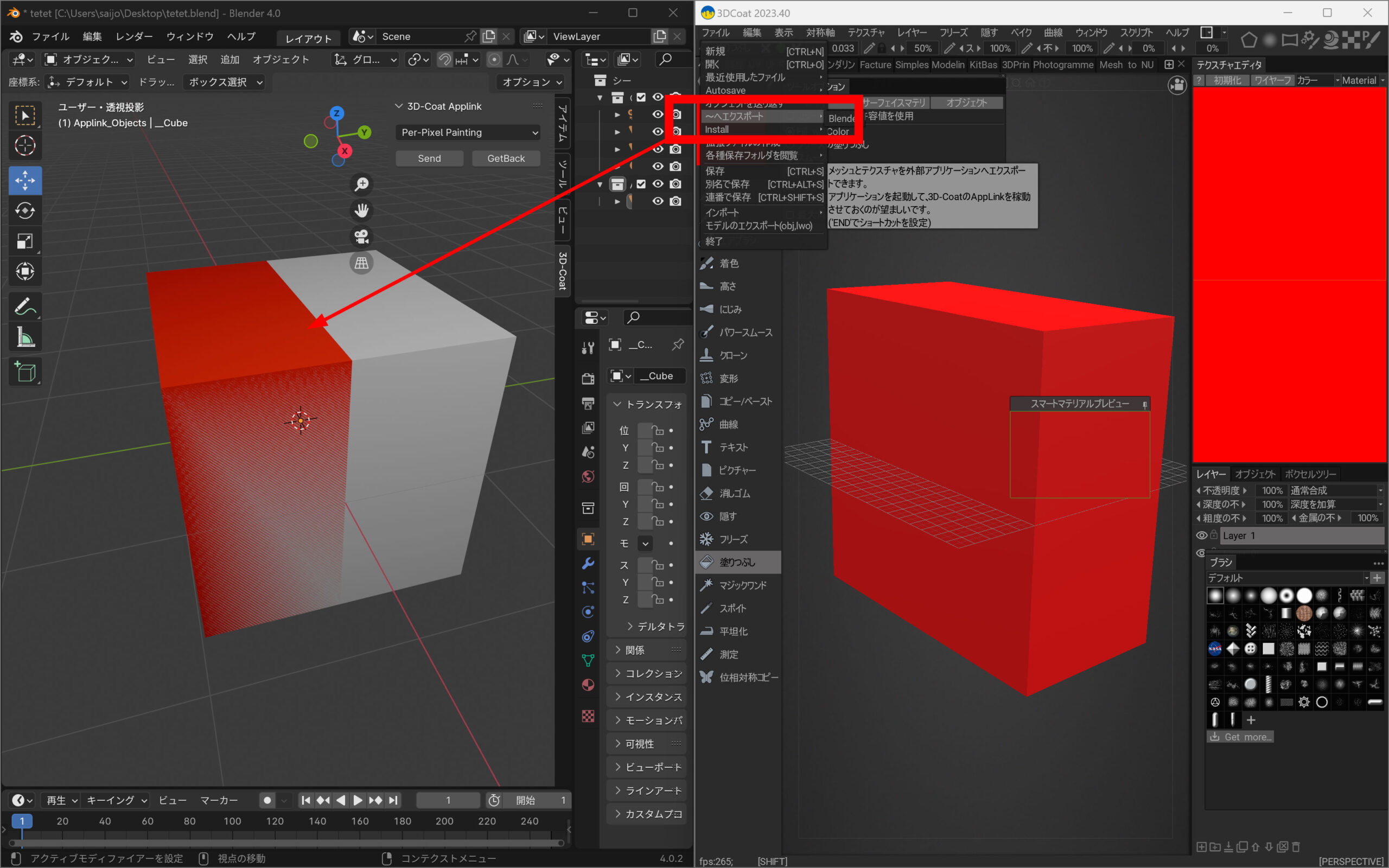Click the Add Cube tool icon

pyautogui.click(x=24, y=372)
